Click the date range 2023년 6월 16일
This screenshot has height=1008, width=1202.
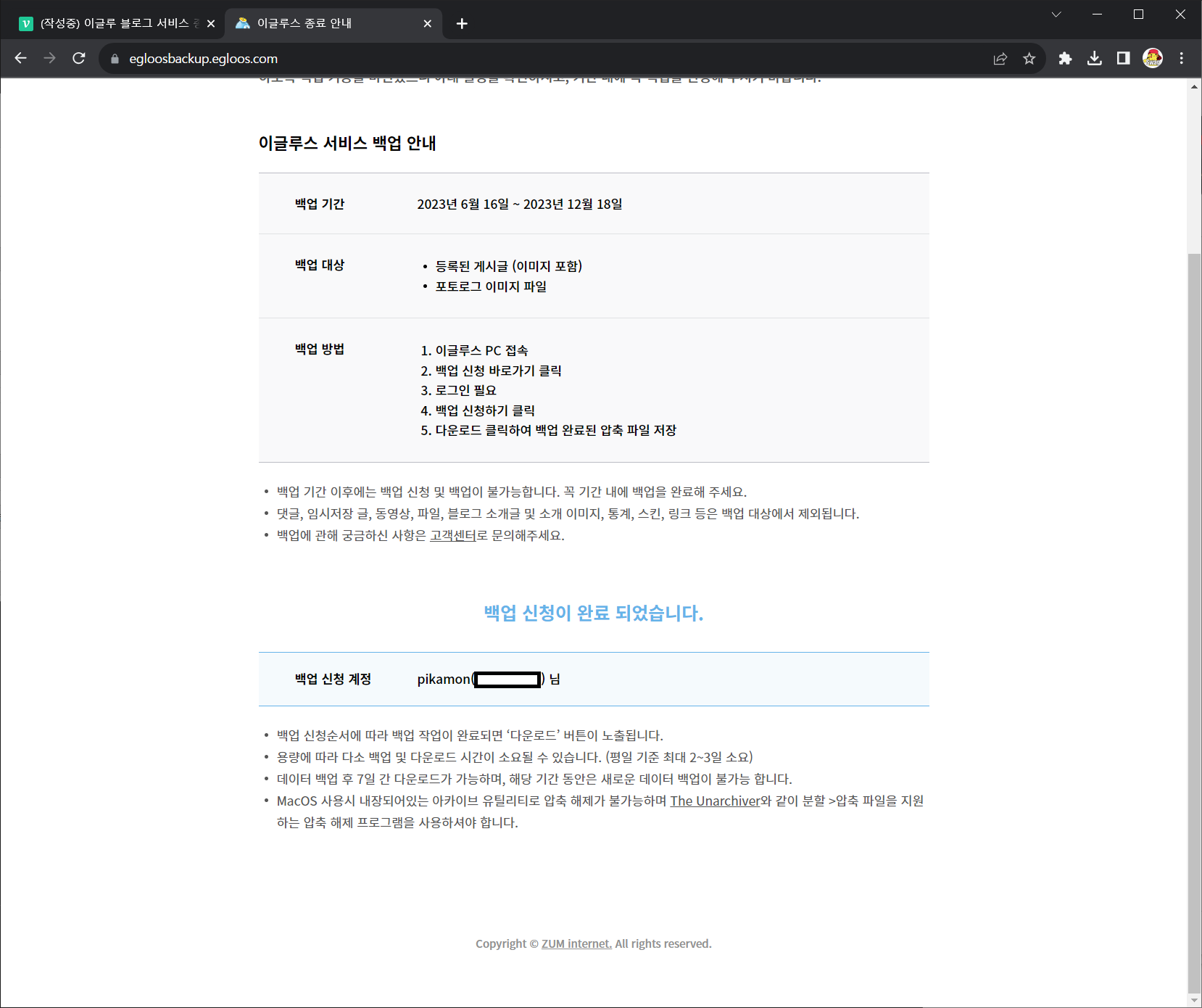tap(463, 204)
